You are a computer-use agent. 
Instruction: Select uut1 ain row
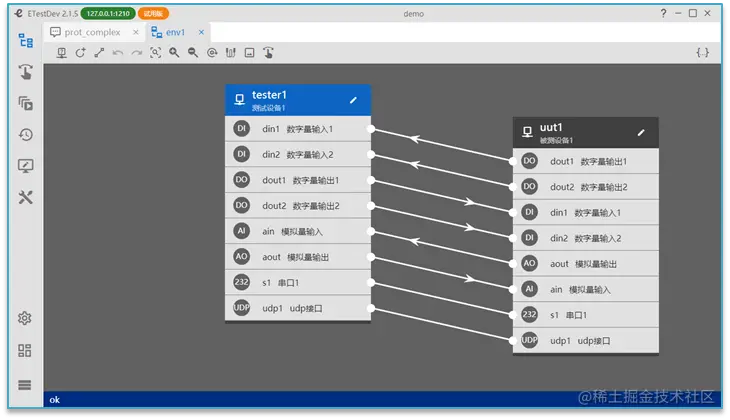tap(586, 290)
